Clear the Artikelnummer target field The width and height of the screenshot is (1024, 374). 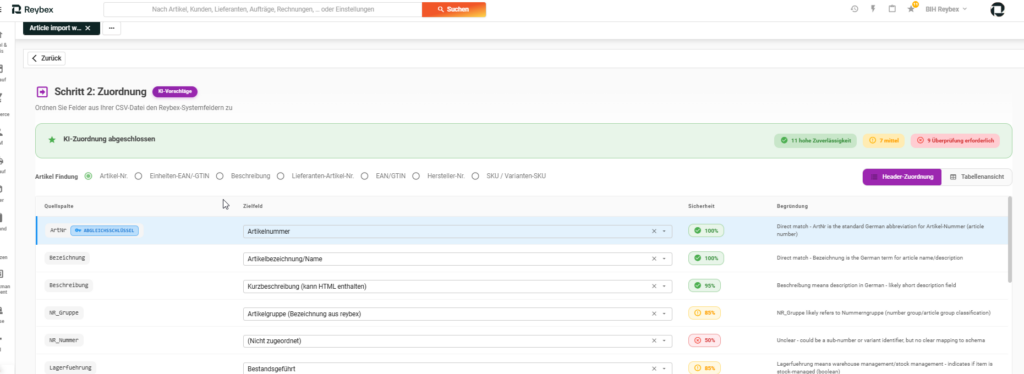[x=654, y=231]
